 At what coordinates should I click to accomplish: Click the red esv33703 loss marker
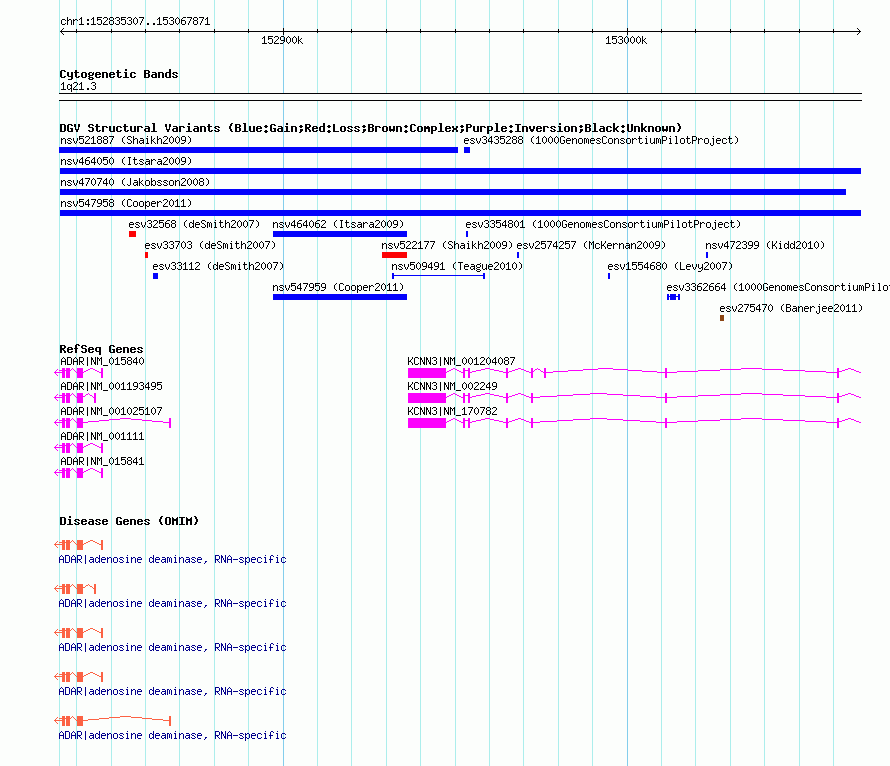click(146, 255)
